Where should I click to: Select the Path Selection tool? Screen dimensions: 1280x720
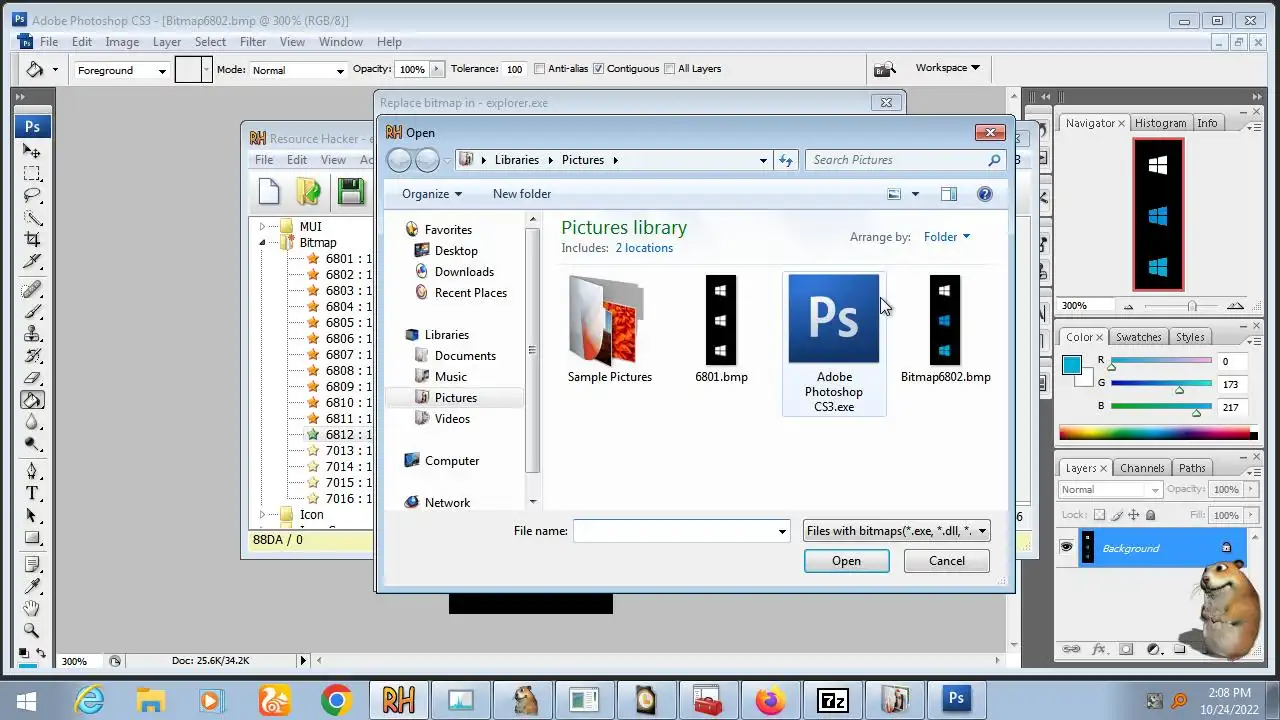(32, 516)
